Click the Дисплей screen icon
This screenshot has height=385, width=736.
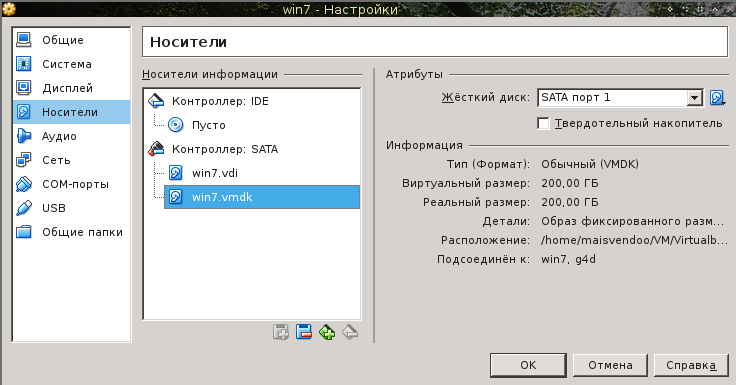tap(23, 88)
